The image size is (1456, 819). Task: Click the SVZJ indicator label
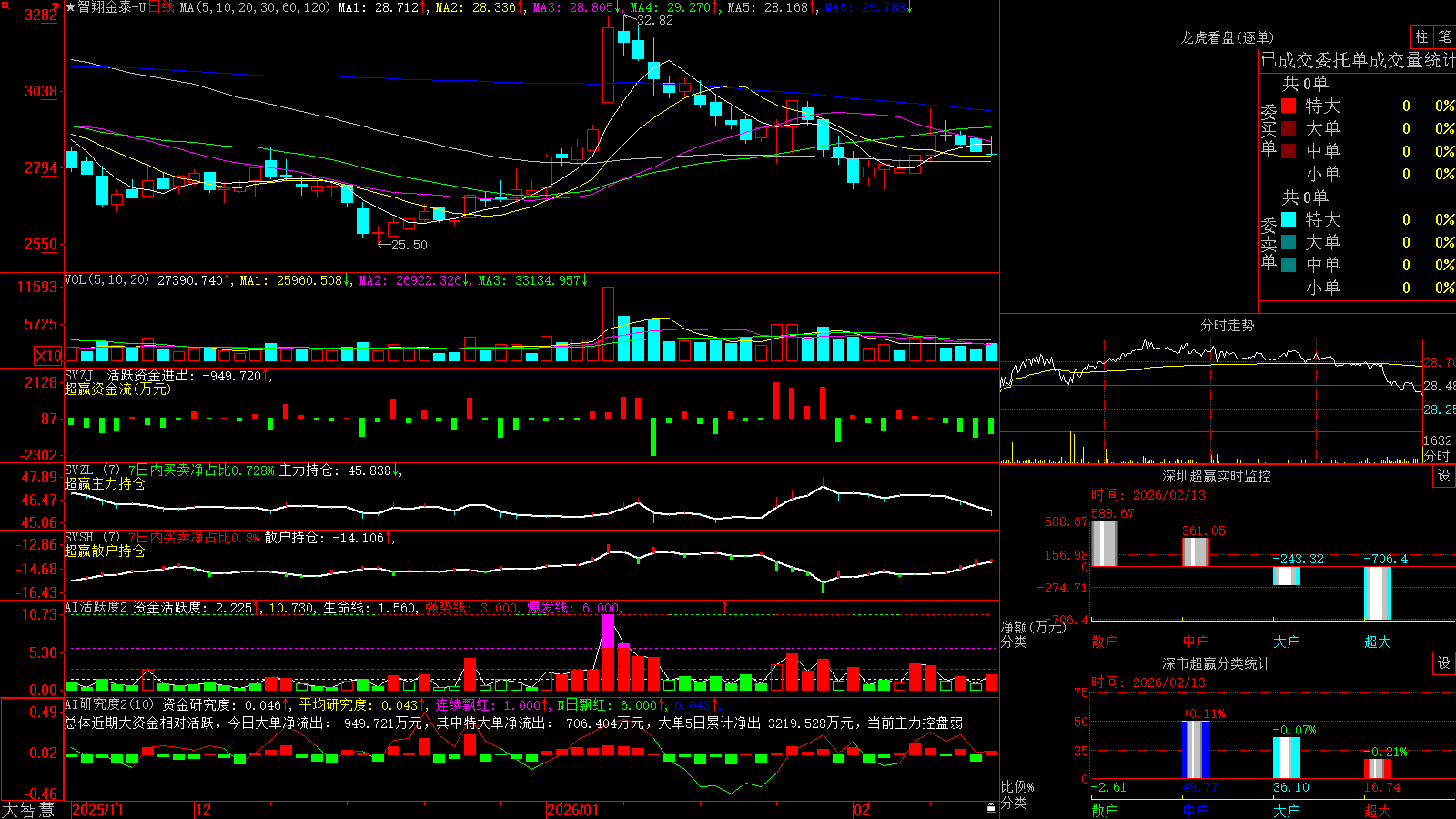click(x=79, y=375)
